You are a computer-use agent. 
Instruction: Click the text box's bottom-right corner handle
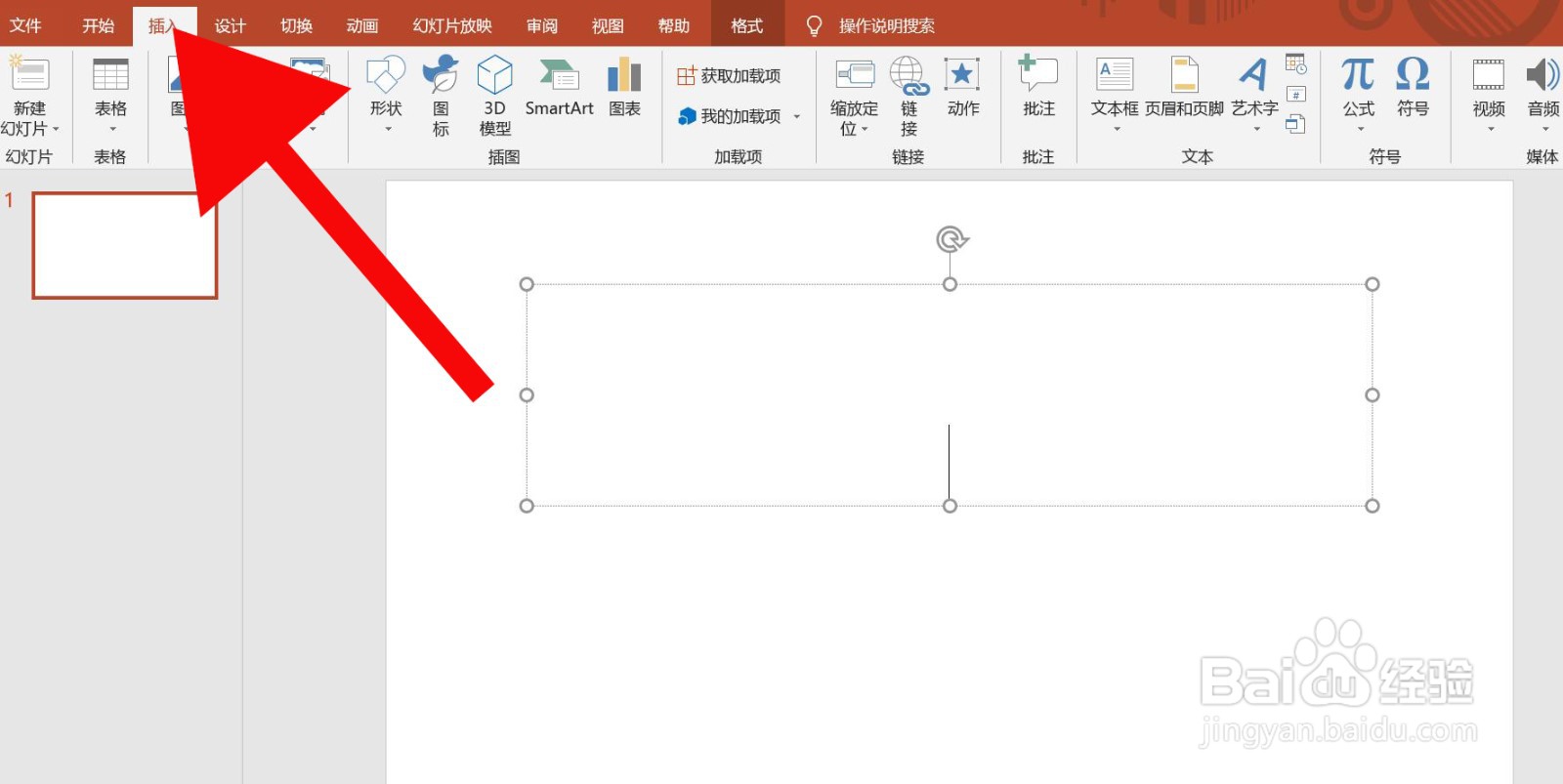click(1373, 506)
